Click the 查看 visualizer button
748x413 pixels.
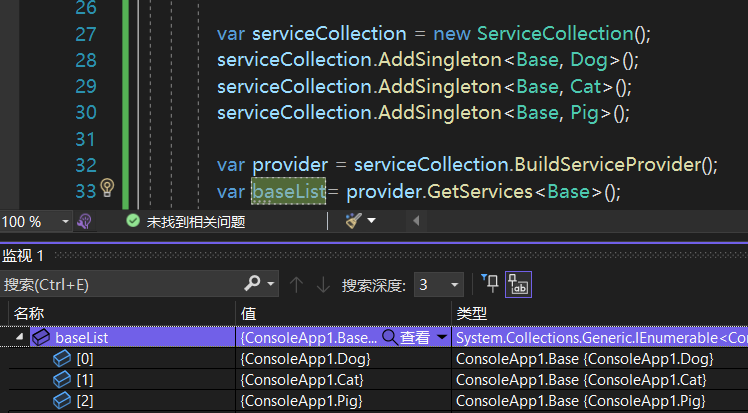[x=406, y=337]
